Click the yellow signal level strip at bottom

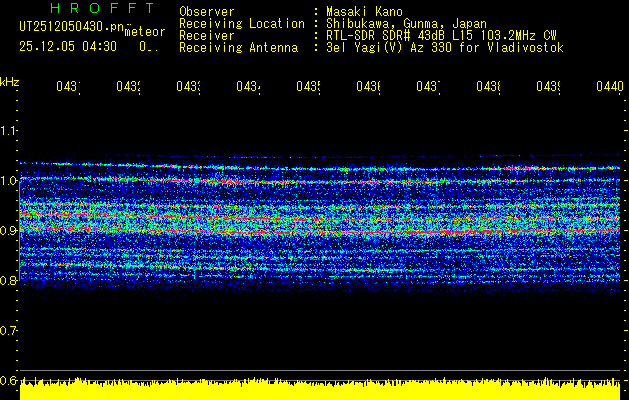point(320,389)
